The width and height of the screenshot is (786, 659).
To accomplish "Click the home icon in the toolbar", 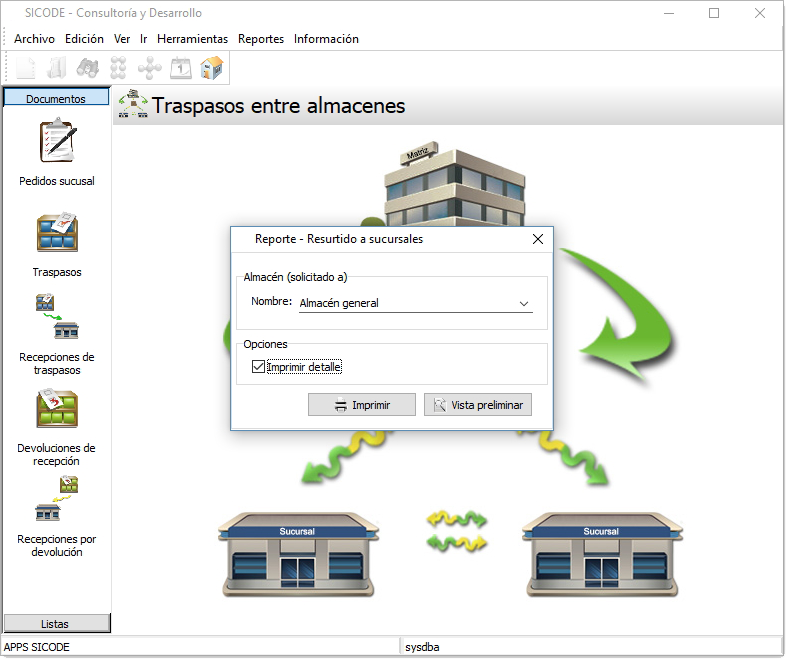I will point(211,68).
